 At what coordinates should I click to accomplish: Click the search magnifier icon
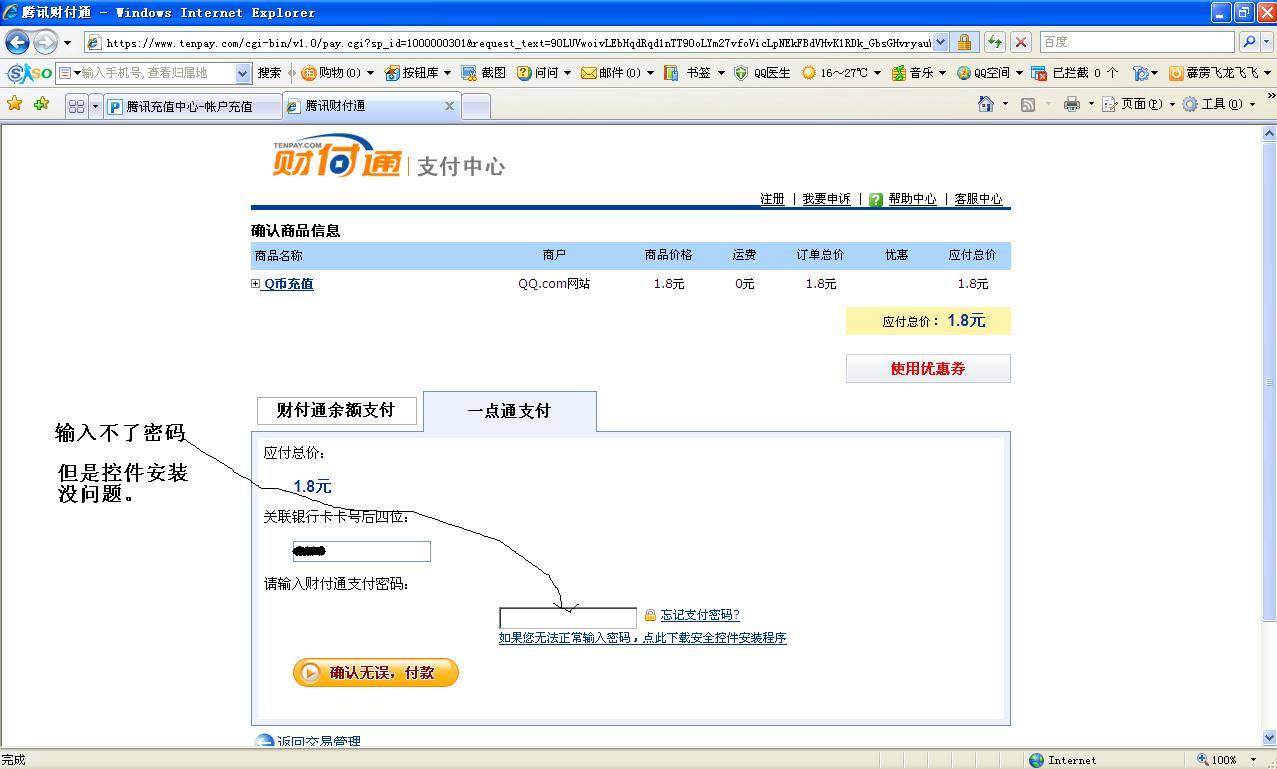pos(1248,42)
